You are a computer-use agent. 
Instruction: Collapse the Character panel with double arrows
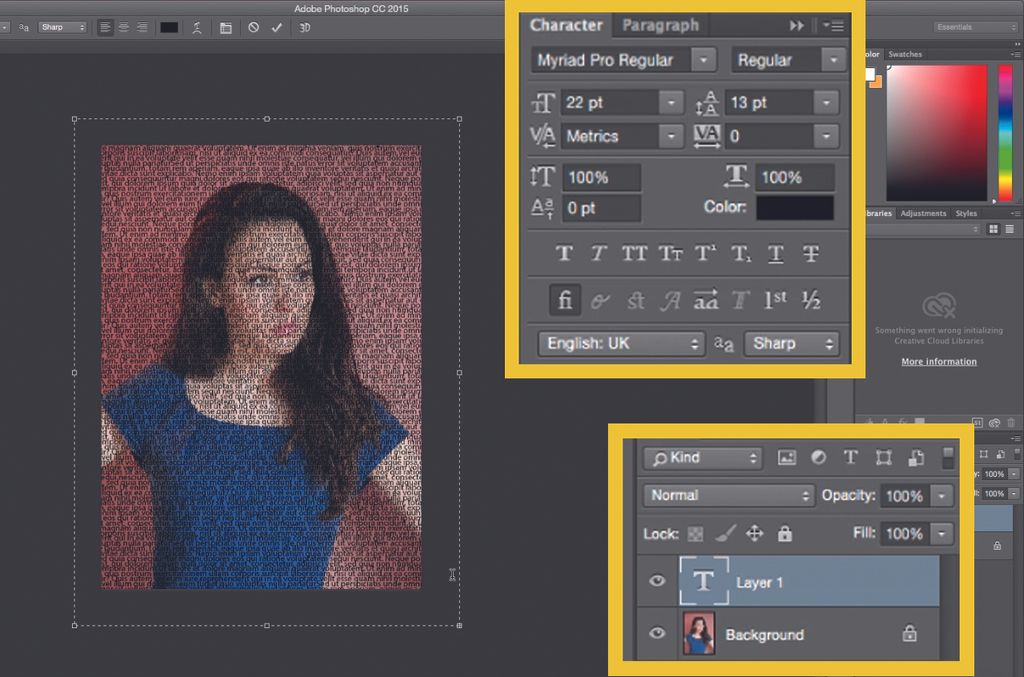click(x=795, y=25)
